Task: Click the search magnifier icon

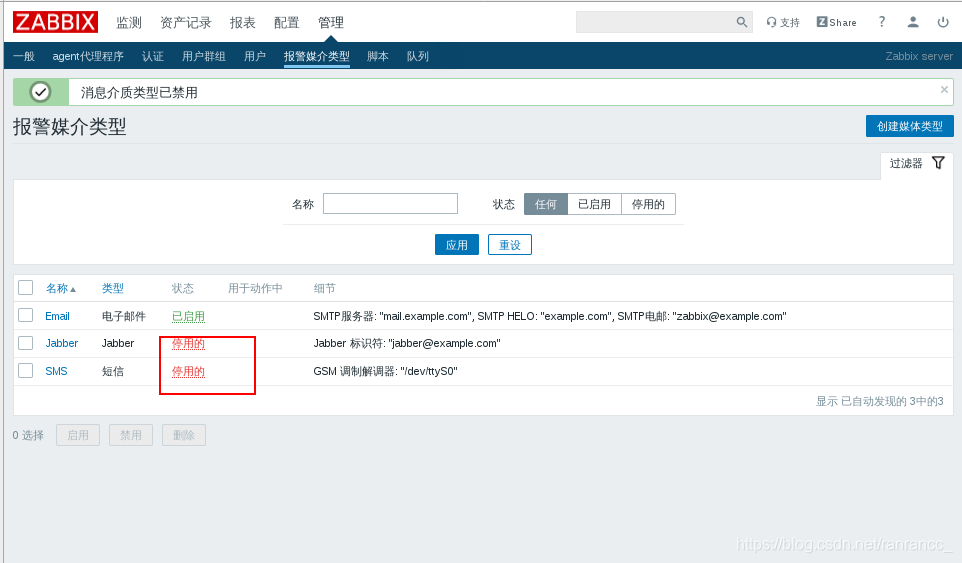Action: point(742,22)
